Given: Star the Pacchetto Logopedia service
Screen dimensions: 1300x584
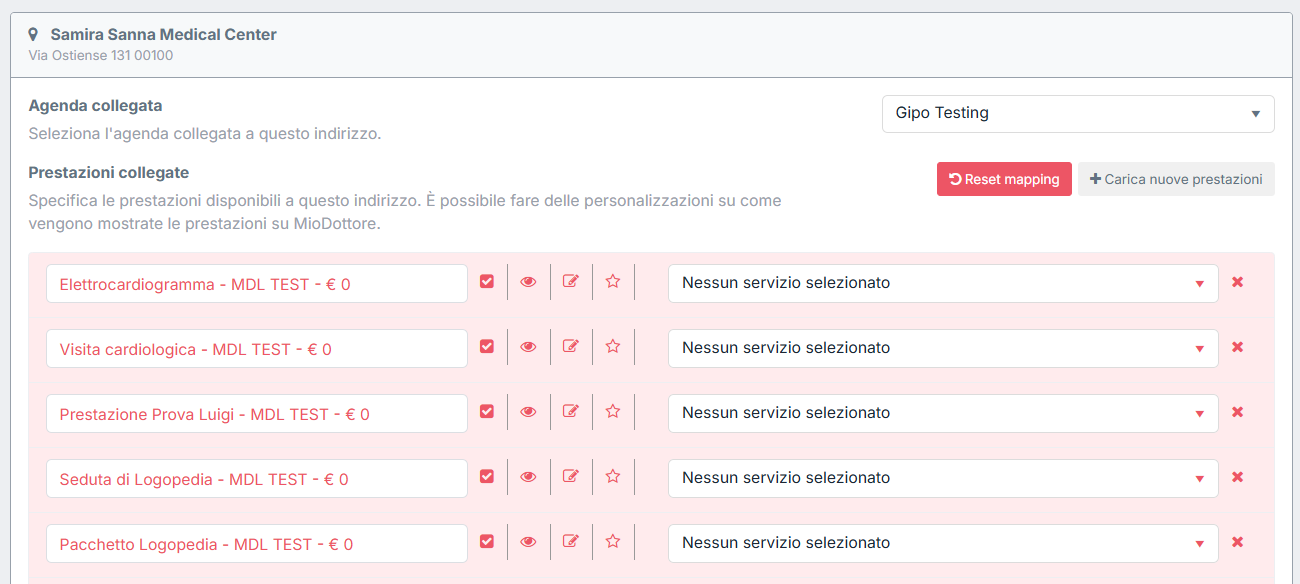Looking at the screenshot, I should tap(613, 542).
